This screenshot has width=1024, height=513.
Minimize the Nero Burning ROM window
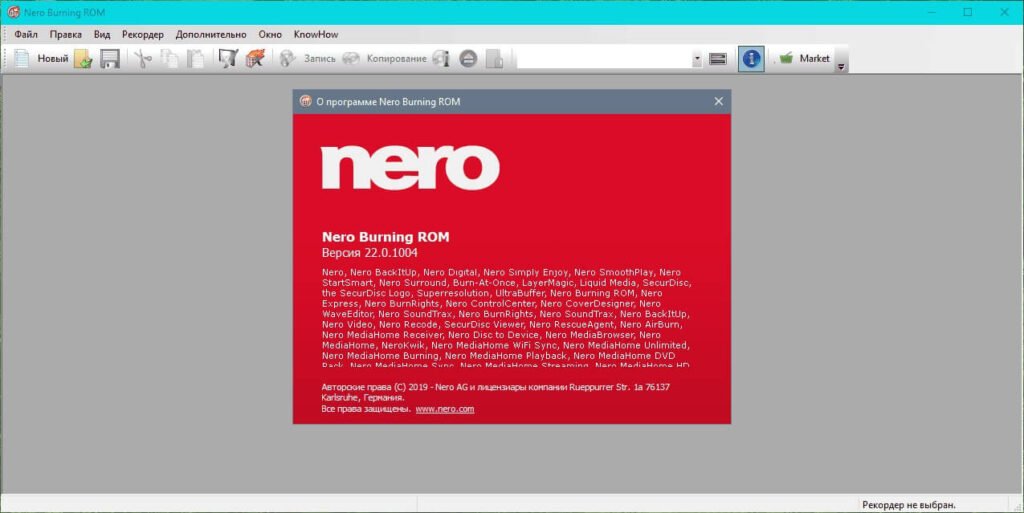point(932,12)
